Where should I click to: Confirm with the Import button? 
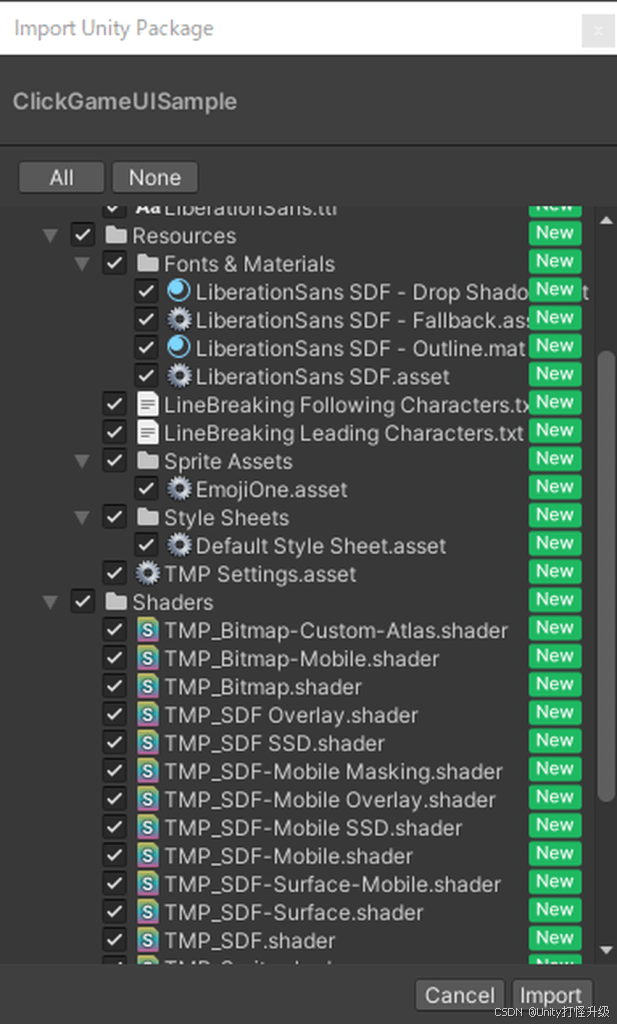coord(551,995)
